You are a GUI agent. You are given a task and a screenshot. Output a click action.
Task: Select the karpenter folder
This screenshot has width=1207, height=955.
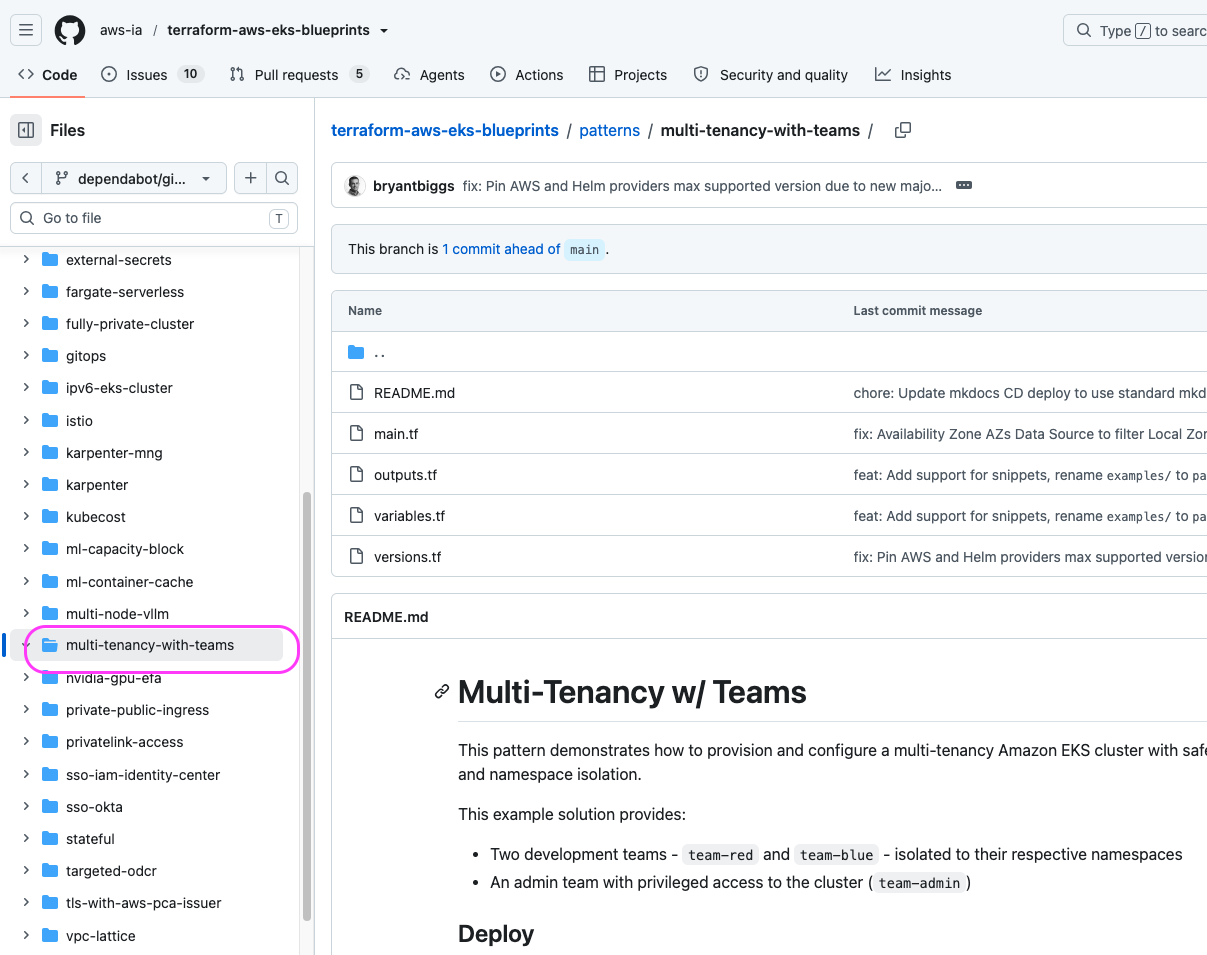[97, 485]
